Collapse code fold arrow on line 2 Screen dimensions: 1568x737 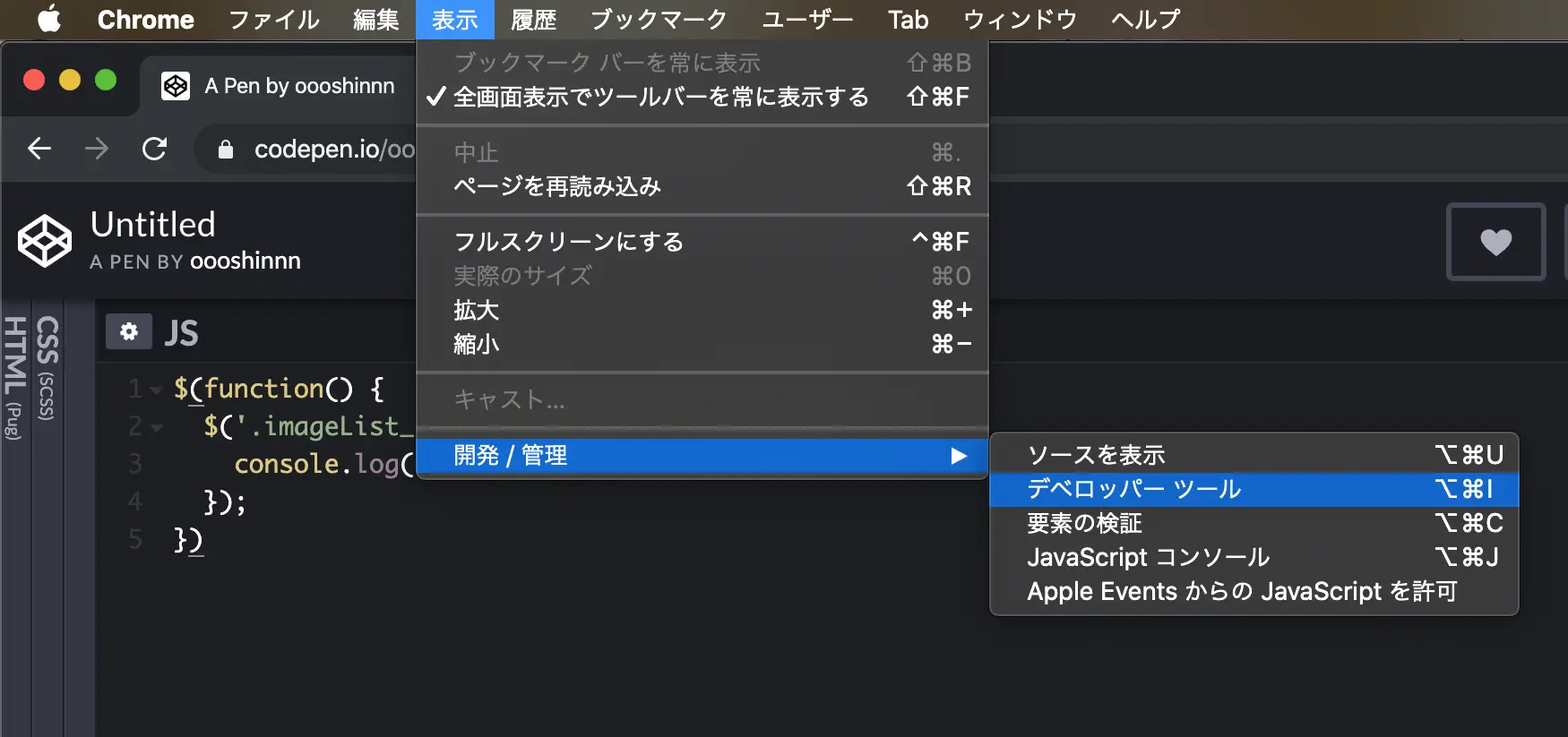tap(157, 428)
